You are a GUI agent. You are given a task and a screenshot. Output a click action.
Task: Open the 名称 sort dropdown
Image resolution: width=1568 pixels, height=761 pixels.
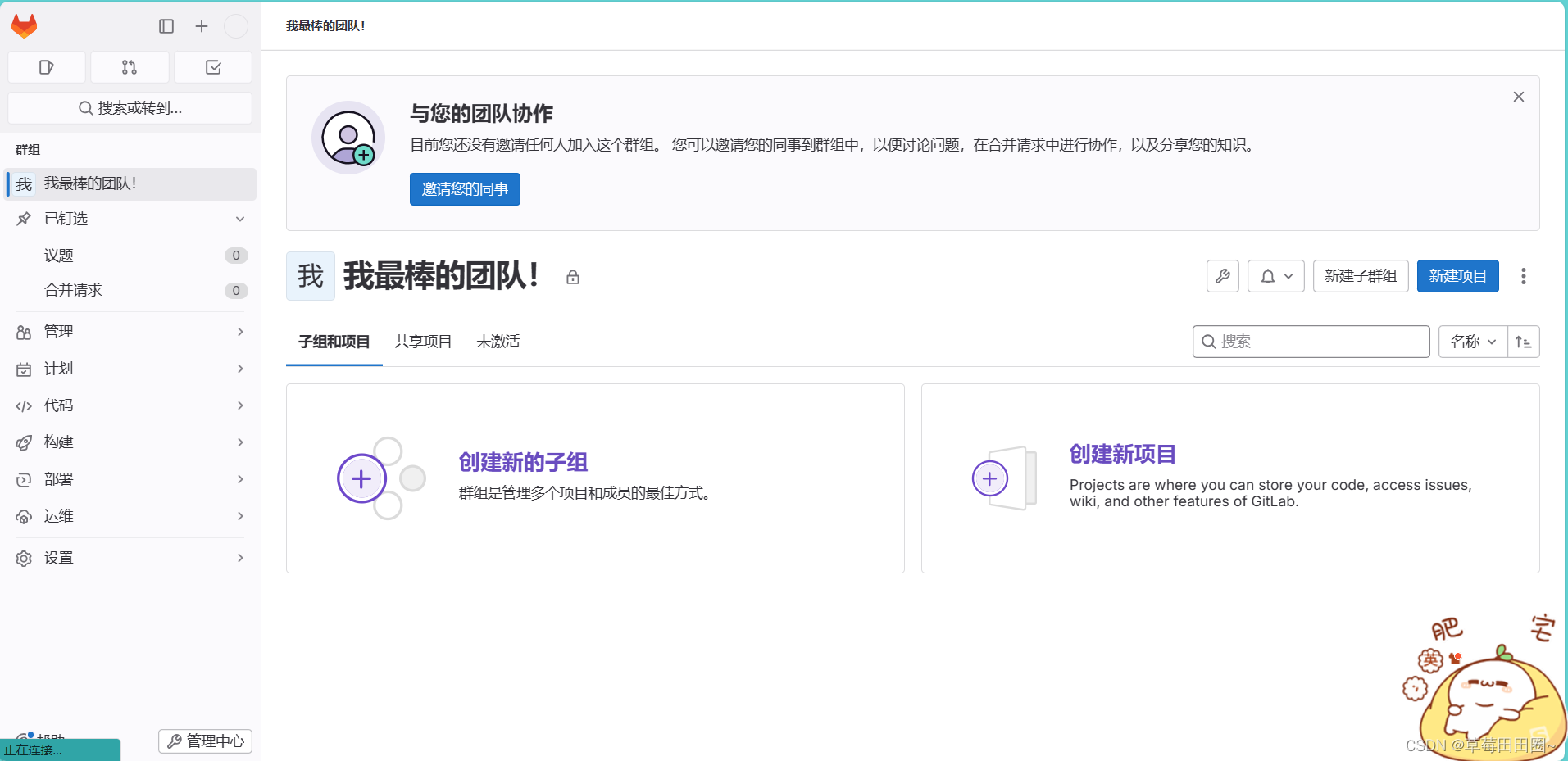(x=1473, y=342)
